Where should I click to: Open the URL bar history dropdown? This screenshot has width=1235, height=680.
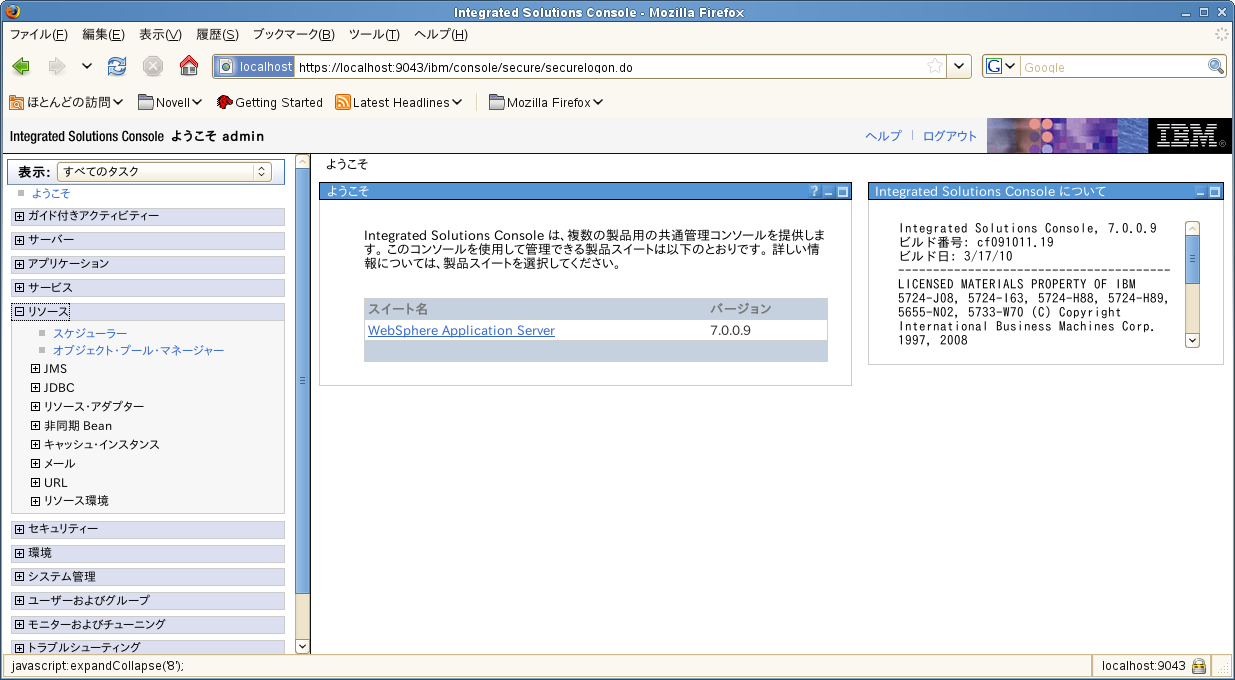[x=958, y=67]
